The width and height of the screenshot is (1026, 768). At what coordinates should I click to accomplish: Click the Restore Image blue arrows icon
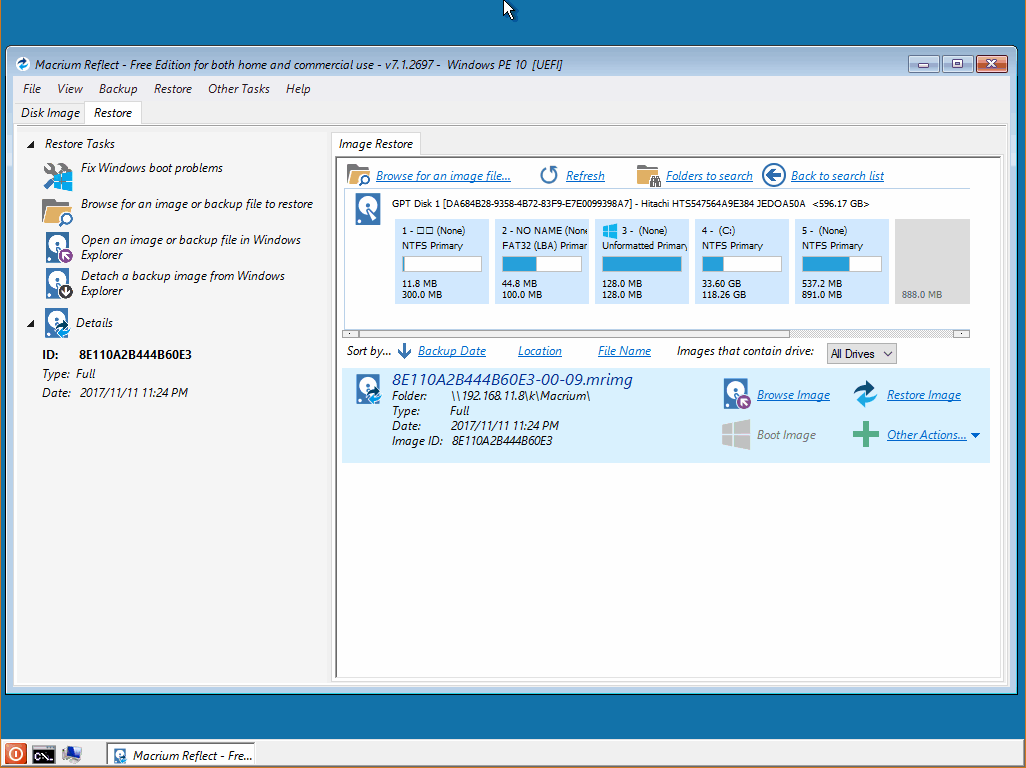[866, 394]
